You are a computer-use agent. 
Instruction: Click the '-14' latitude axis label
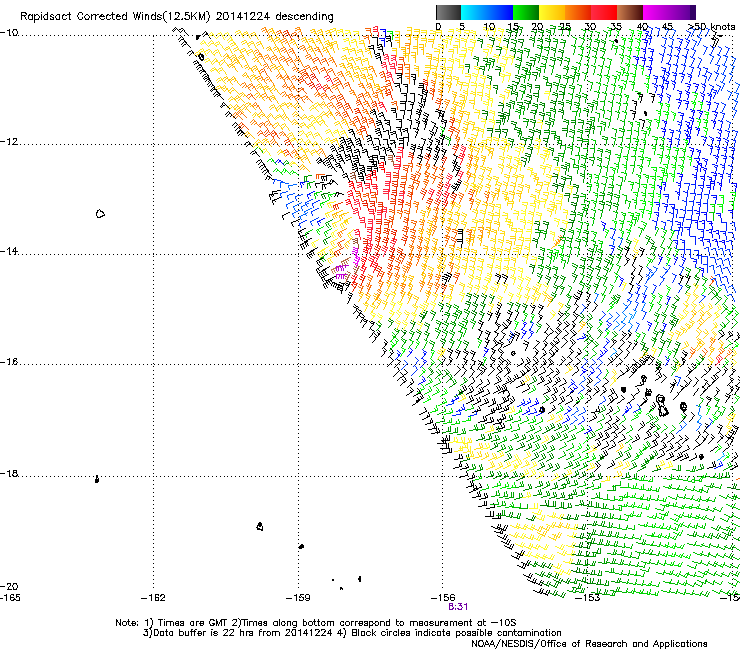point(9,251)
